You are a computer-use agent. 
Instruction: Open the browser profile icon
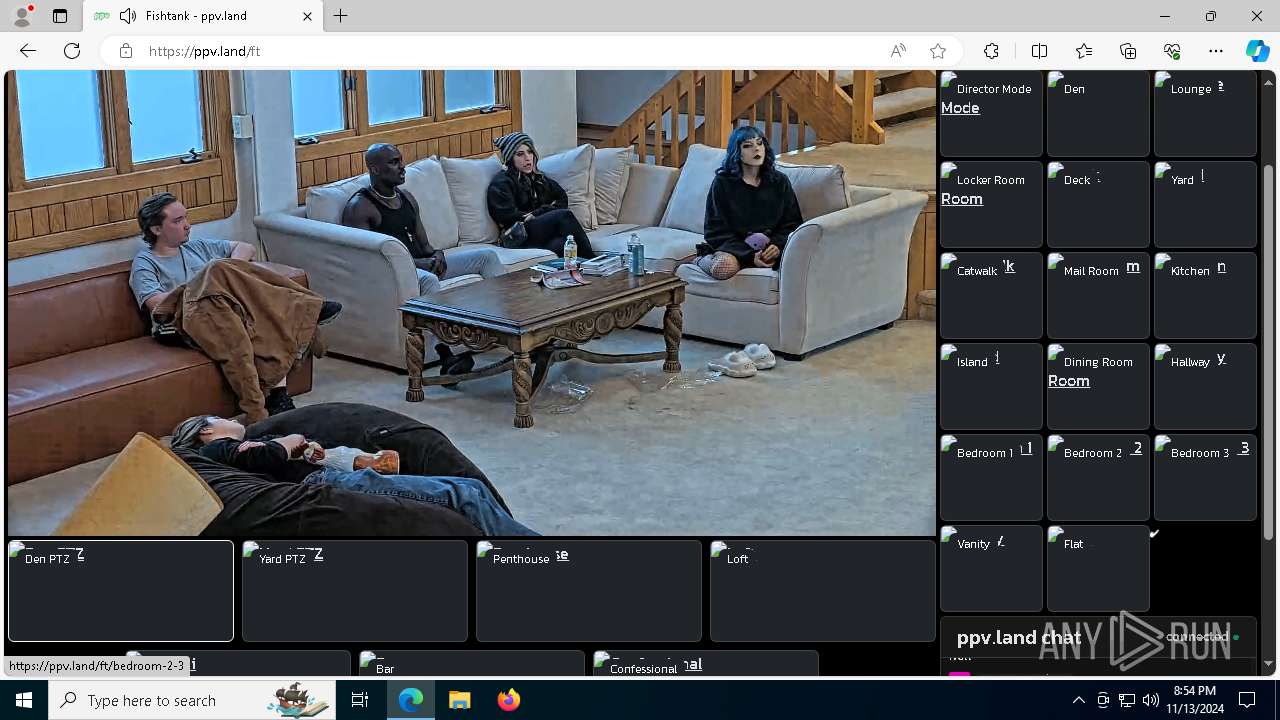pos(22,16)
